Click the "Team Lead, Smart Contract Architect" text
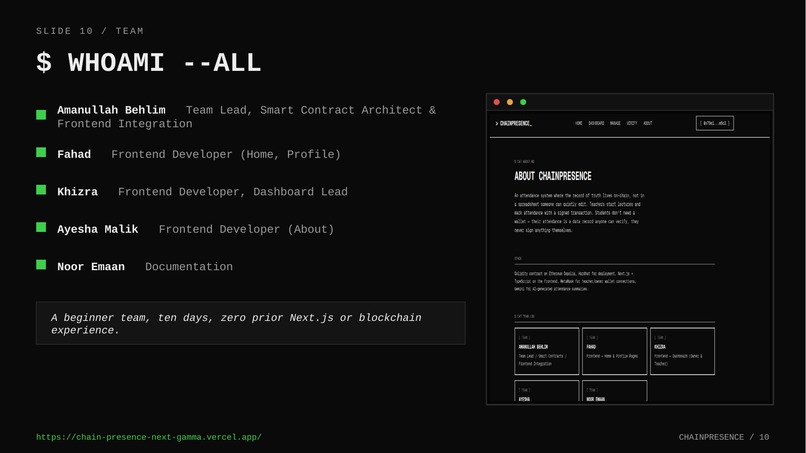Viewport: 806px width, 453px height. point(304,110)
